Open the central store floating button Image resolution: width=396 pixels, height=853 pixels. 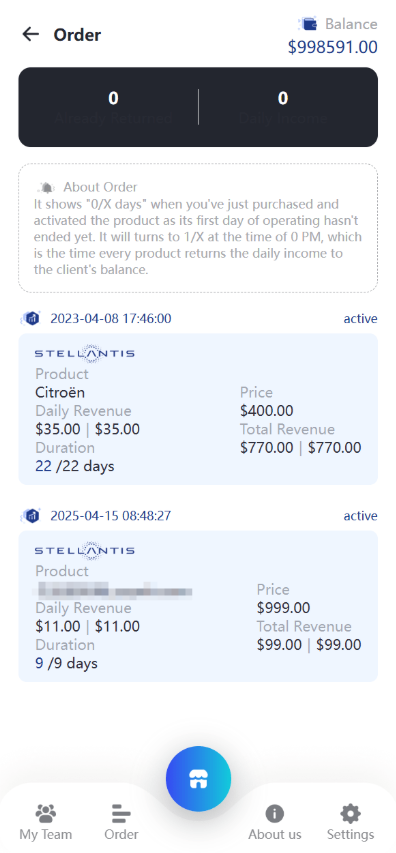point(198,779)
